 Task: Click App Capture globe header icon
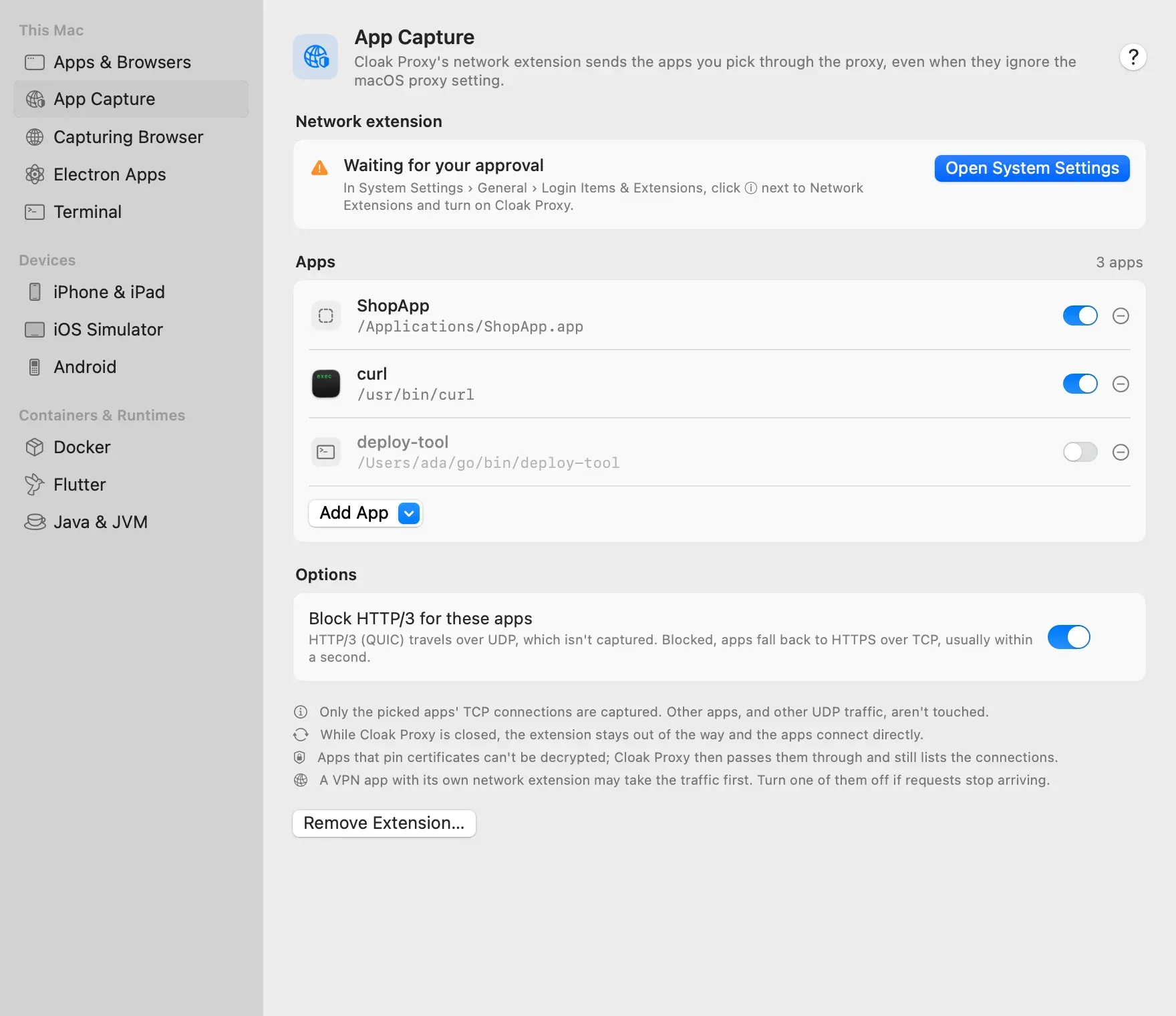tap(316, 57)
